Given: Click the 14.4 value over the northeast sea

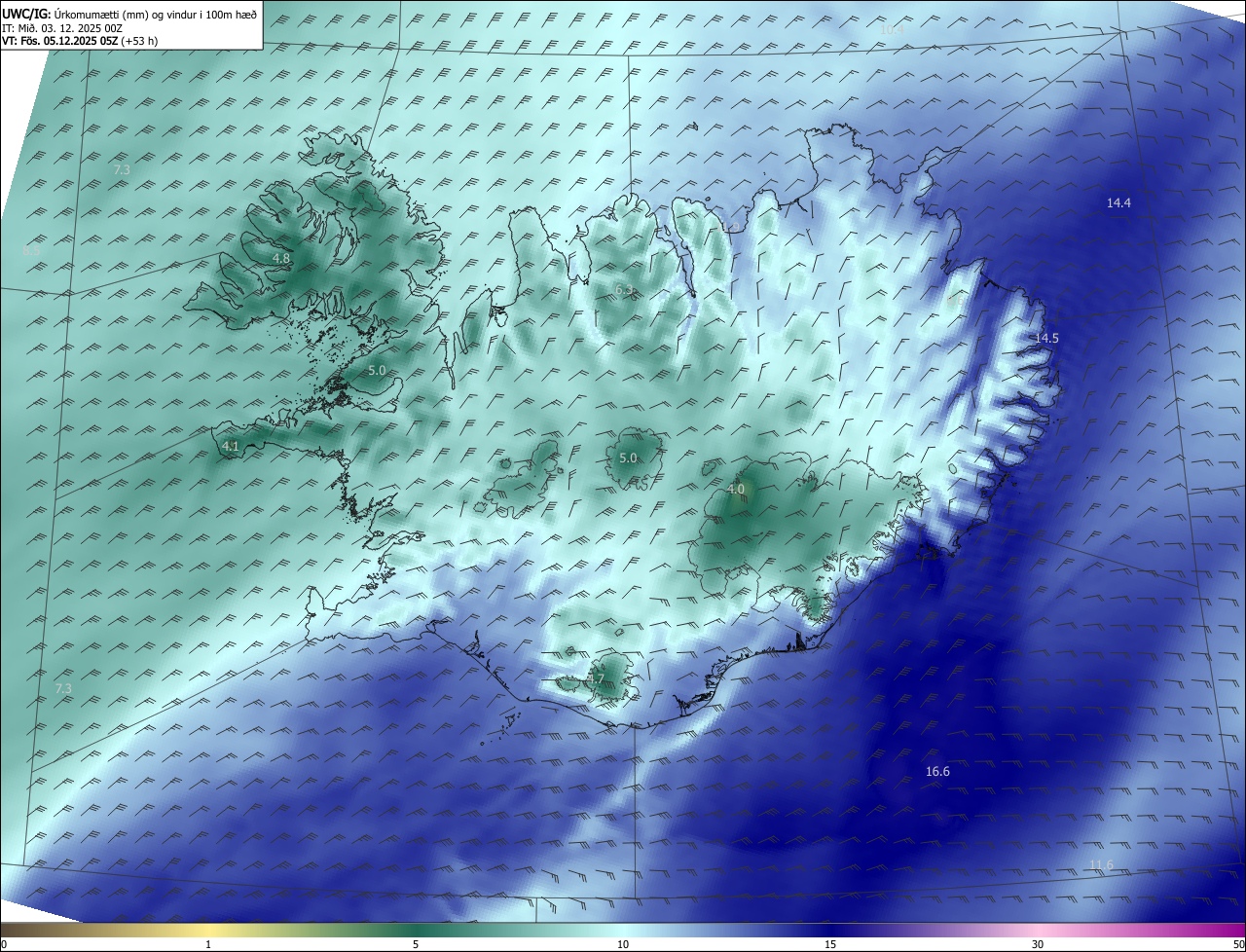Looking at the screenshot, I should point(1118,203).
